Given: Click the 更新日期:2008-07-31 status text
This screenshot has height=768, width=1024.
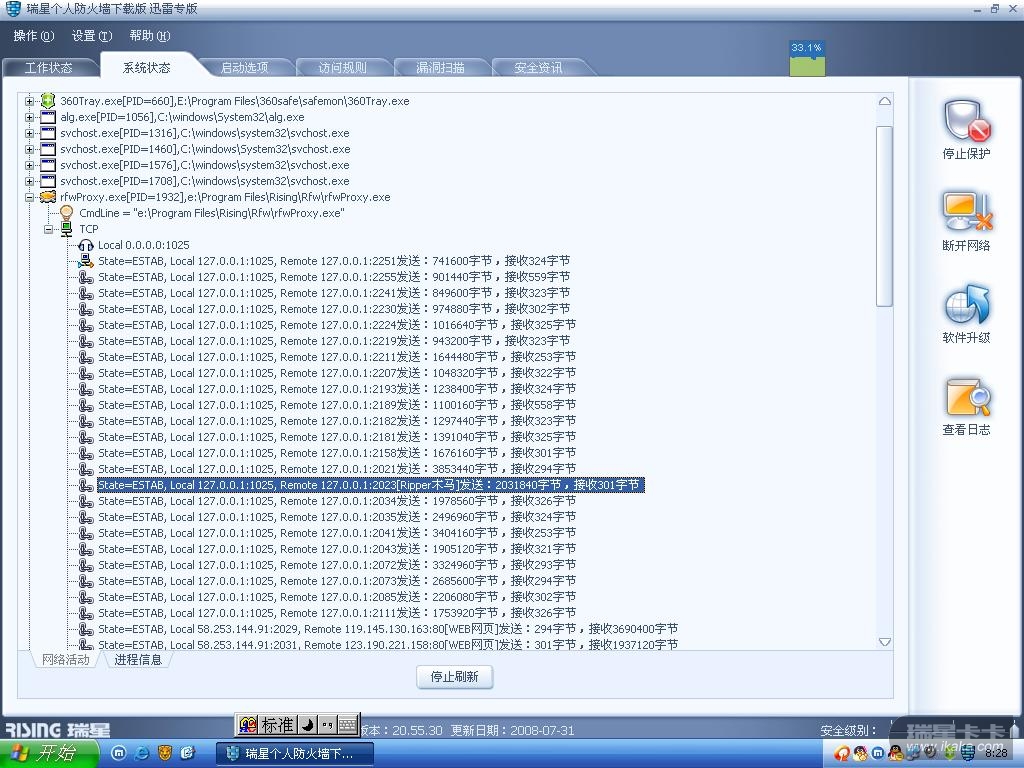Looking at the screenshot, I should point(513,730).
